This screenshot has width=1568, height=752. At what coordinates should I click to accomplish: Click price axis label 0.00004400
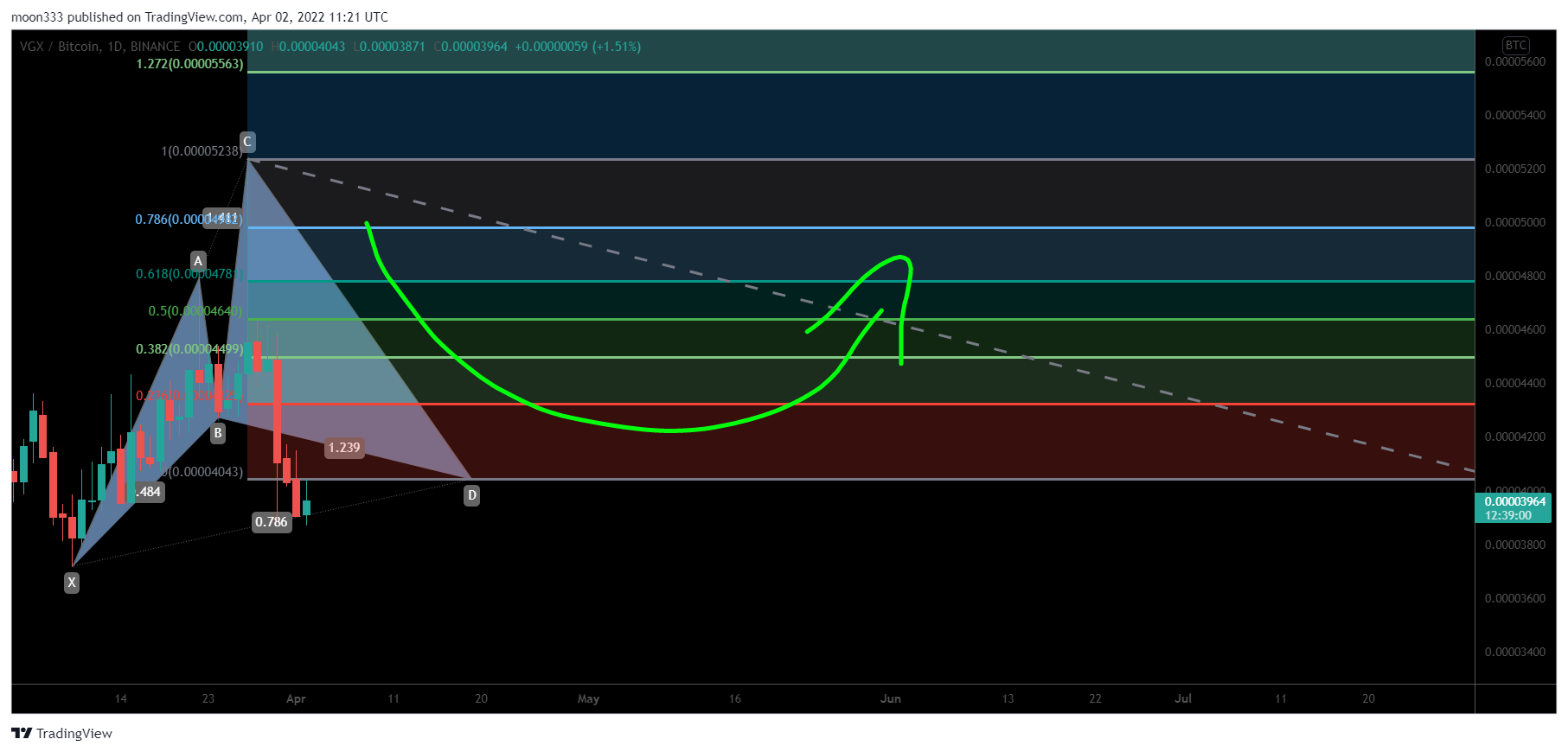pyautogui.click(x=1514, y=384)
